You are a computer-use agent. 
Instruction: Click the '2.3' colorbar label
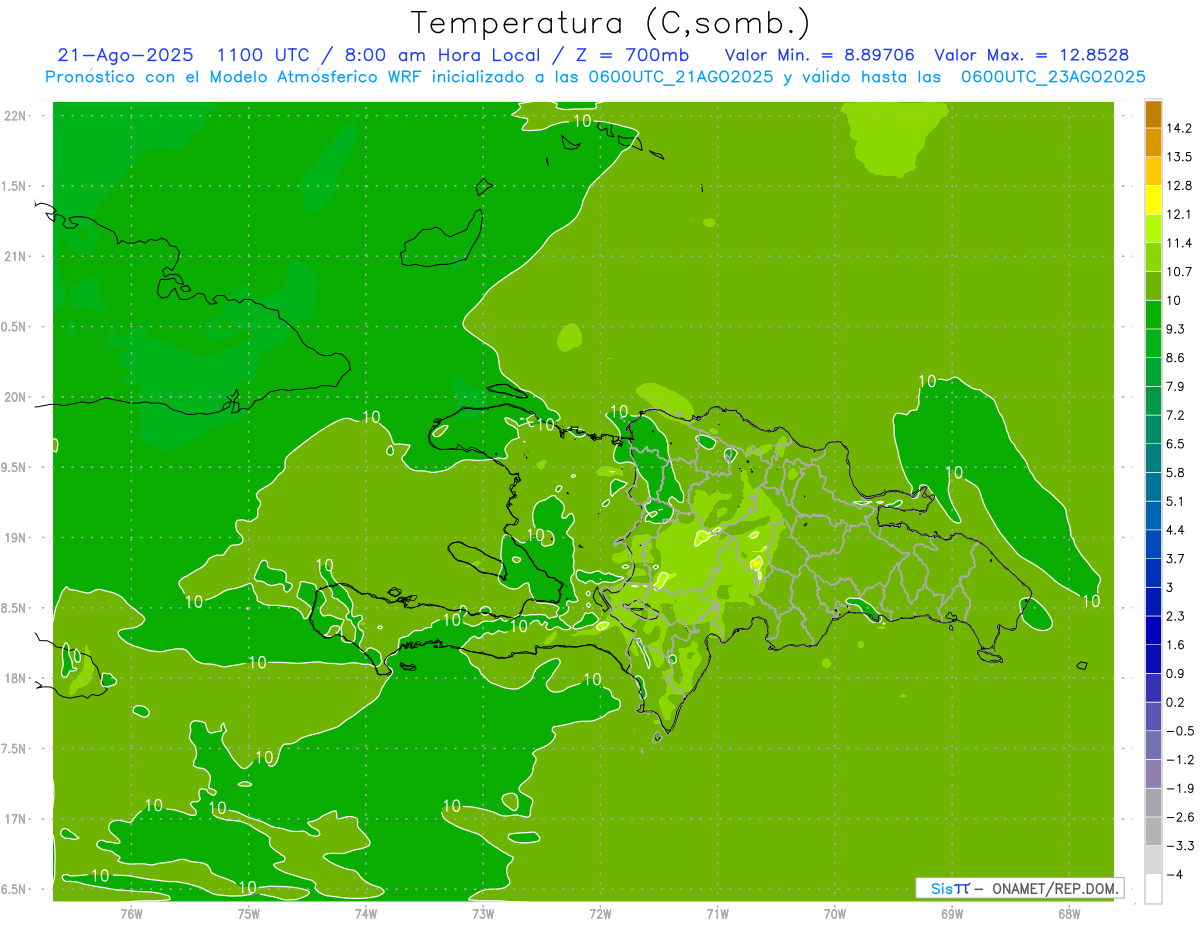pos(1176,616)
